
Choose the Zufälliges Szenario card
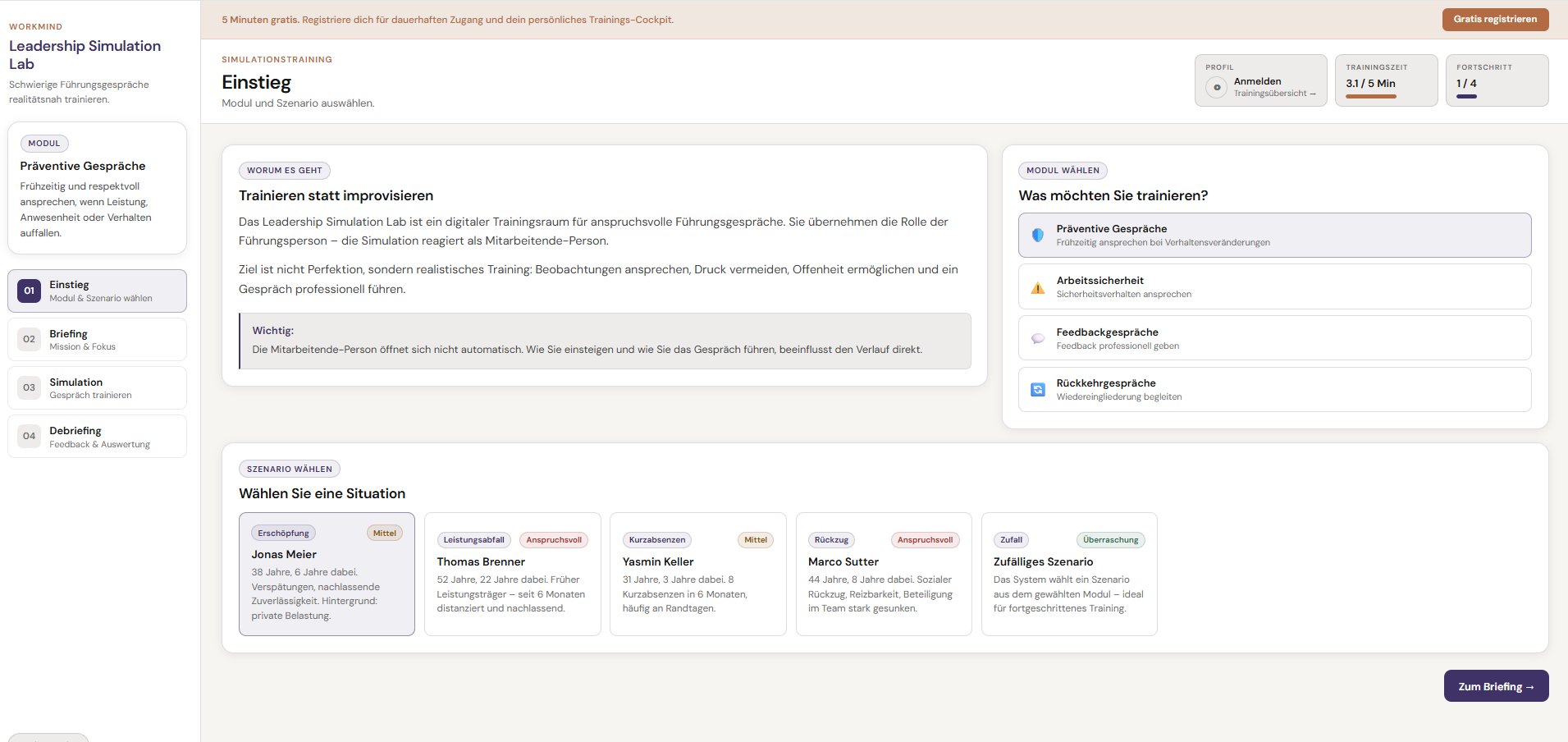[1069, 574]
